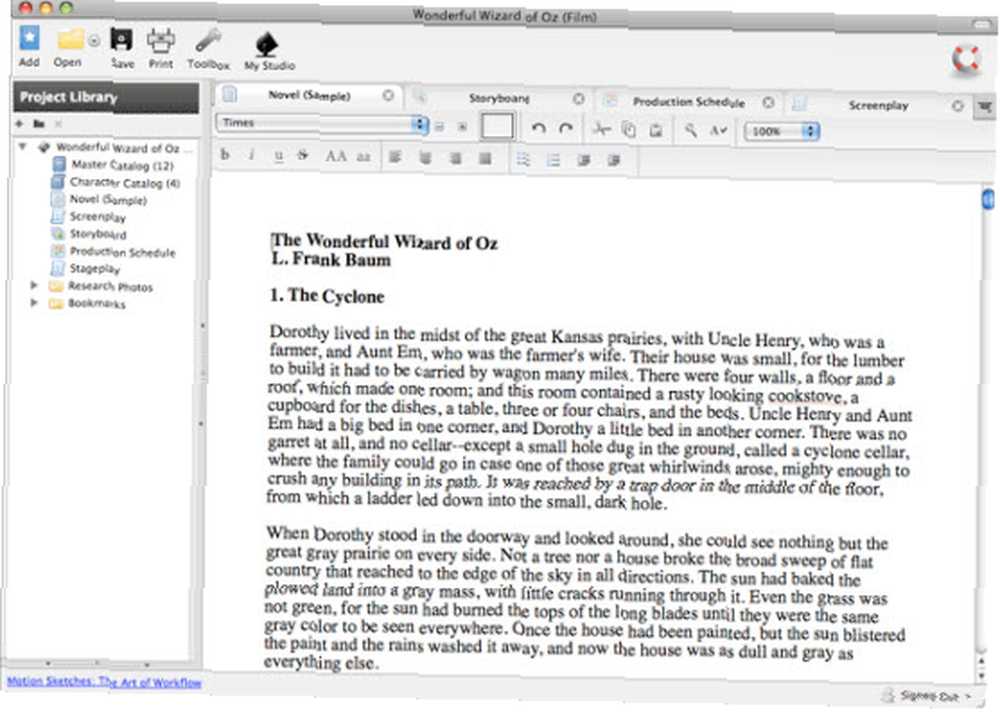Click the delete item icon in Project Library
The height and width of the screenshot is (712, 1000).
pos(58,123)
